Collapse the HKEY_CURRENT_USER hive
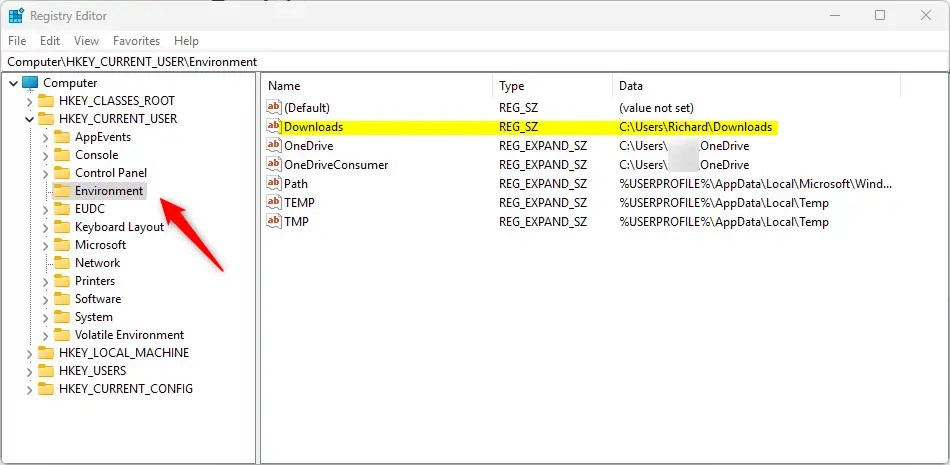This screenshot has height=465, width=950. 29,119
